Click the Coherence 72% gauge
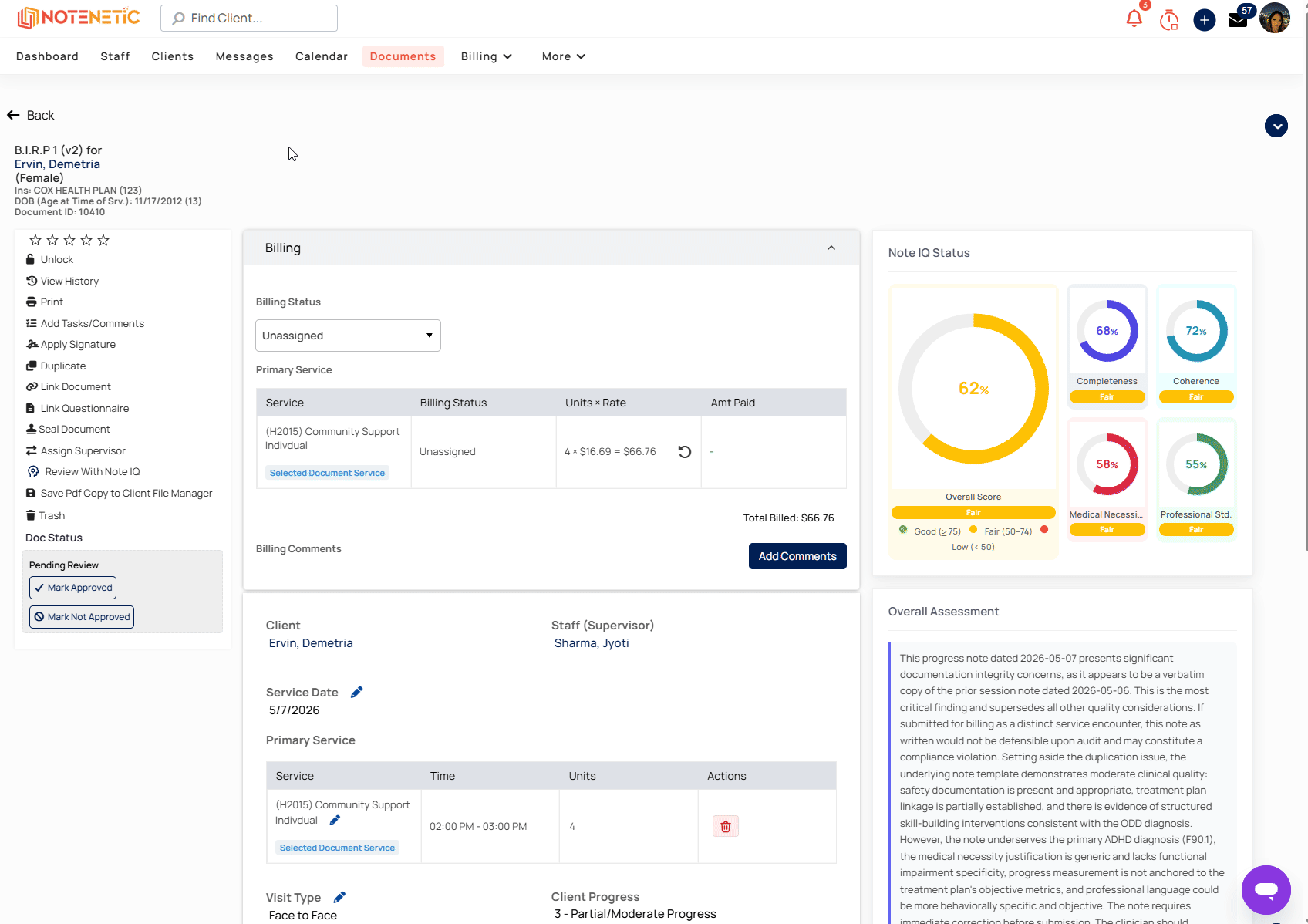Image resolution: width=1308 pixels, height=924 pixels. [1196, 331]
